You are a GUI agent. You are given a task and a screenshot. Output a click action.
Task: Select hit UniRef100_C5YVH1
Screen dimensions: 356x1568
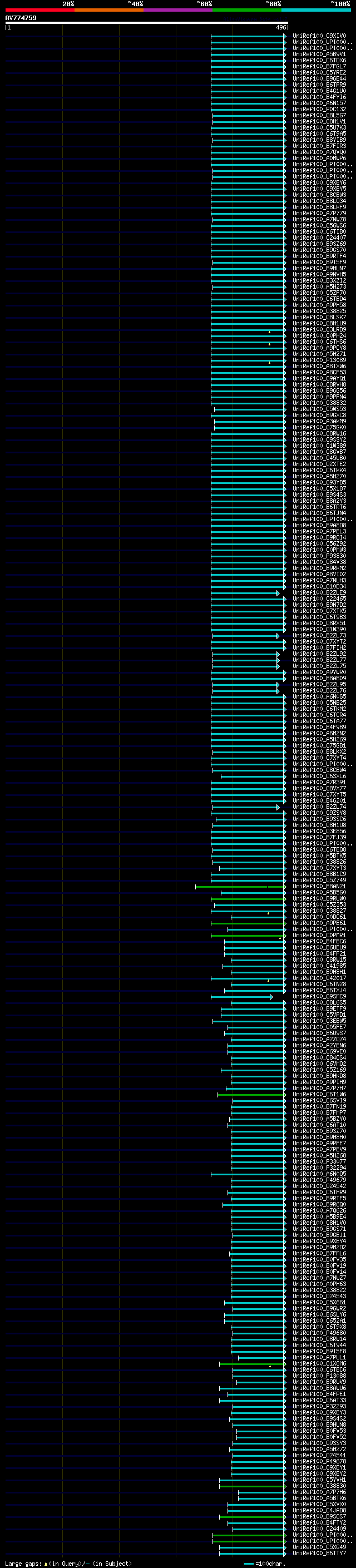pos(319,1480)
